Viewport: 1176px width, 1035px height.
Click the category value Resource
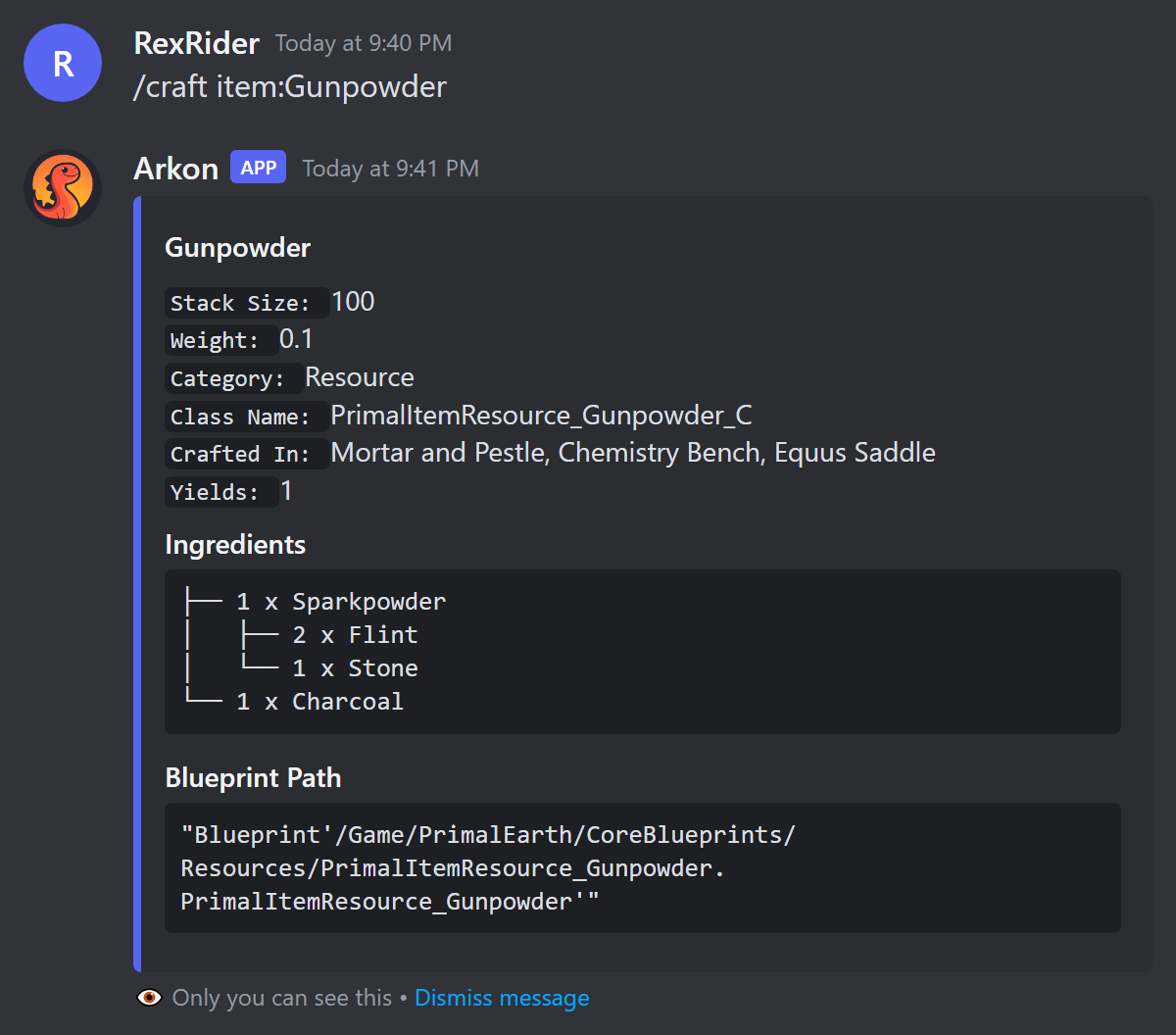pos(360,377)
